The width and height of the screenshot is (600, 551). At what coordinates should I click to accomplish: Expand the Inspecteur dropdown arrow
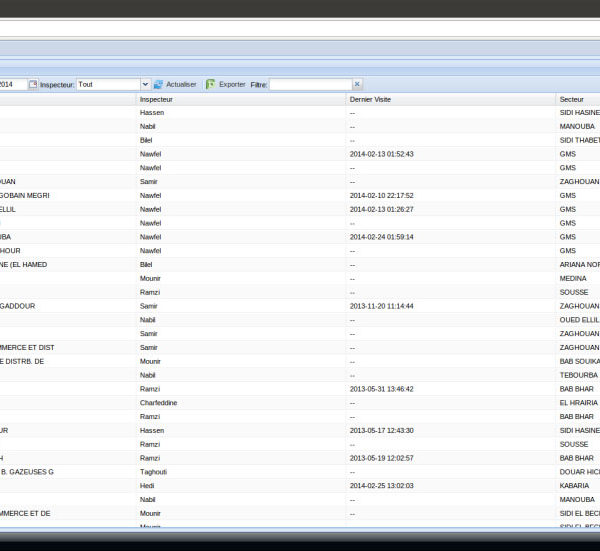[x=145, y=85]
